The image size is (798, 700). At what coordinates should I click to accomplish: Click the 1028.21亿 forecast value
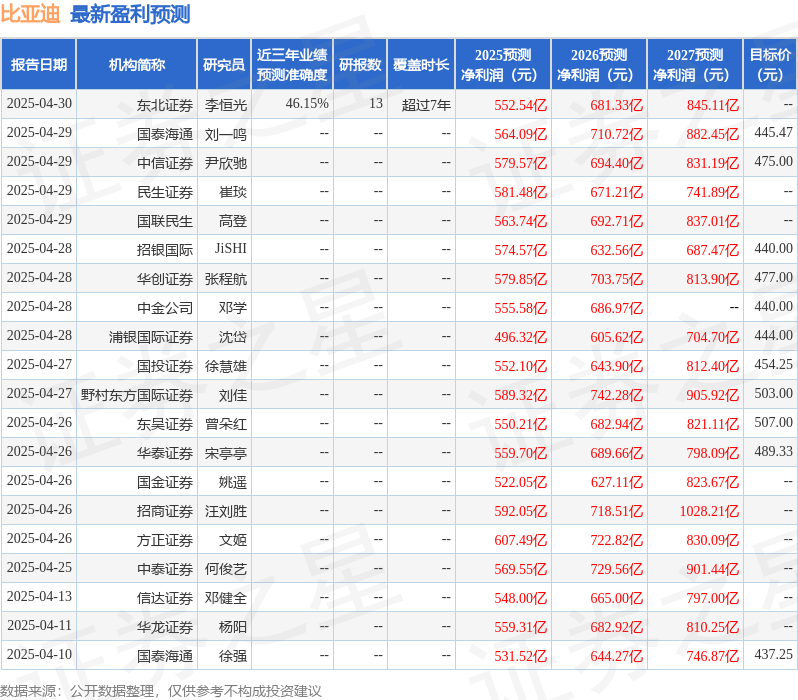(709, 512)
